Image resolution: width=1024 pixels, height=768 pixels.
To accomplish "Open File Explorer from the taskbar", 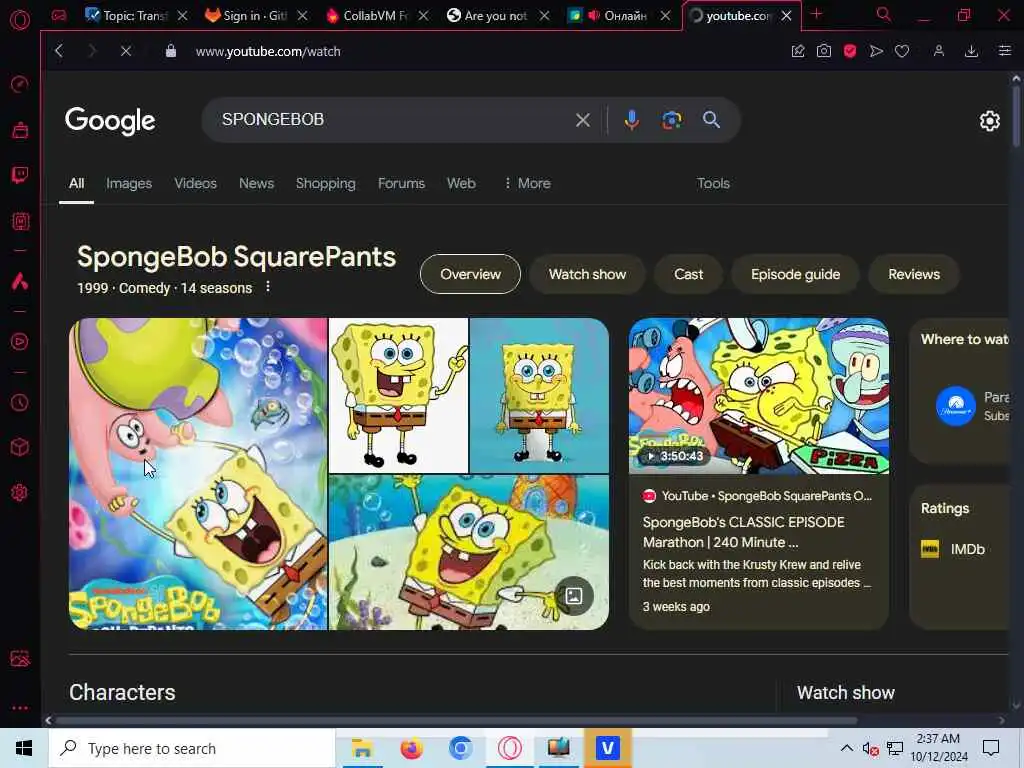I will [362, 748].
